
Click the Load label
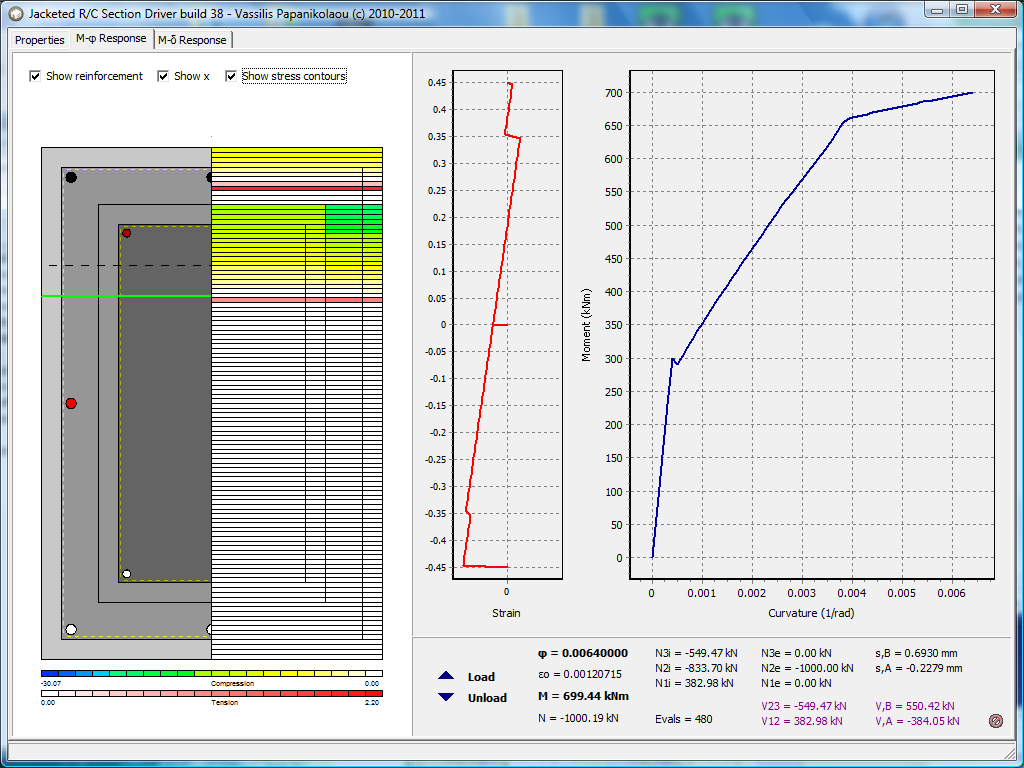click(x=481, y=677)
